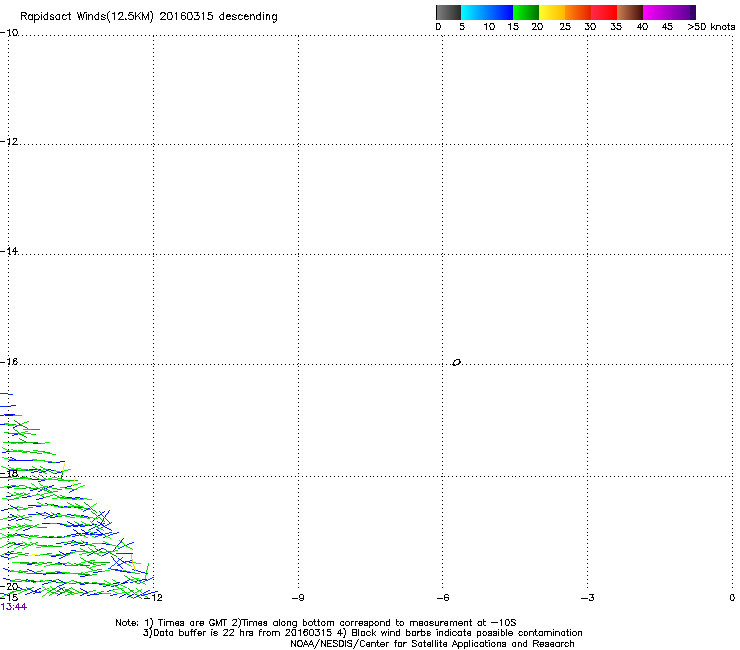Click the 'Times are GMT' note line
740x650 pixels.
tap(316, 623)
